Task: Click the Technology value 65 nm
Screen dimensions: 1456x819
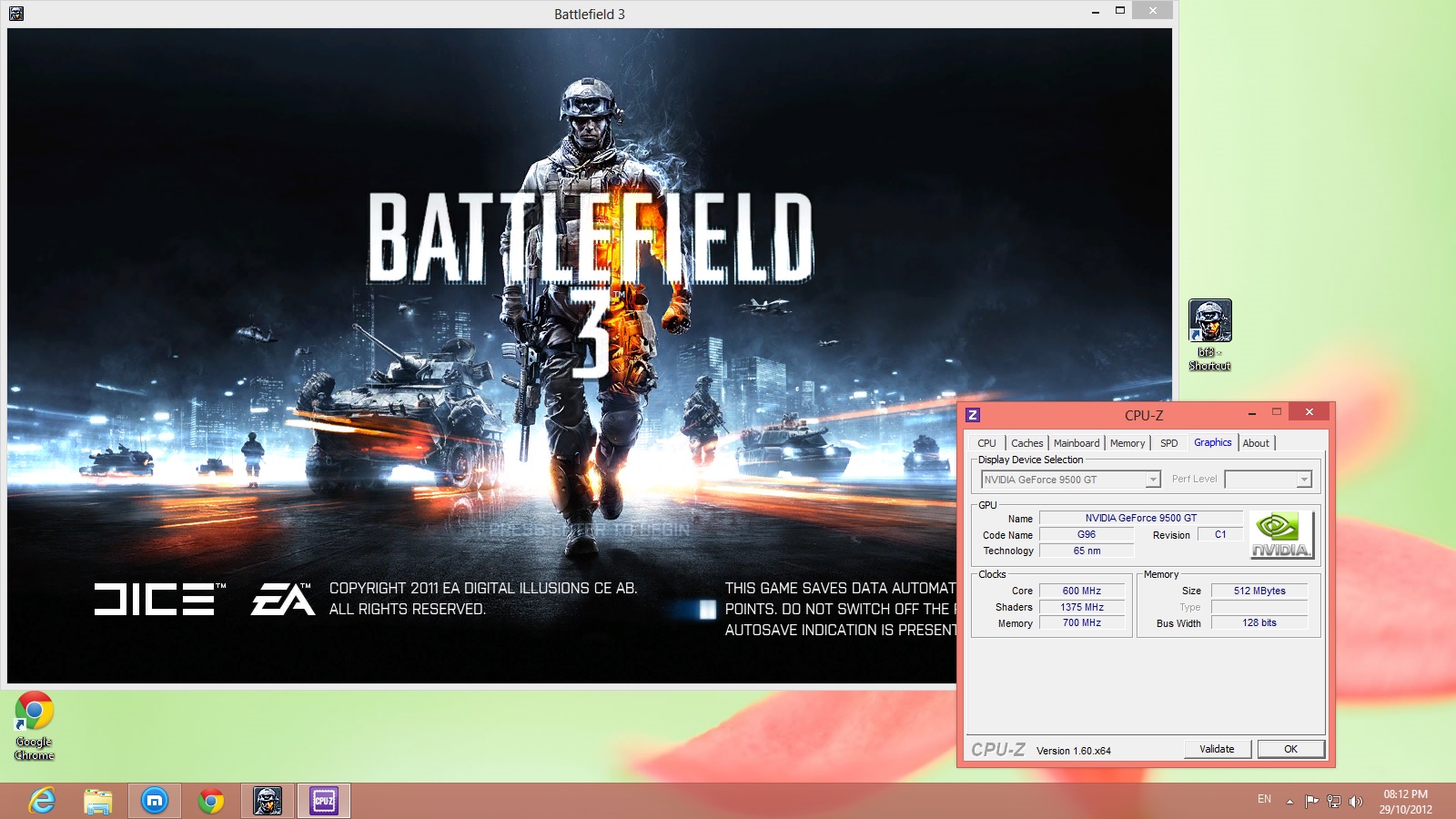Action: point(1087,551)
